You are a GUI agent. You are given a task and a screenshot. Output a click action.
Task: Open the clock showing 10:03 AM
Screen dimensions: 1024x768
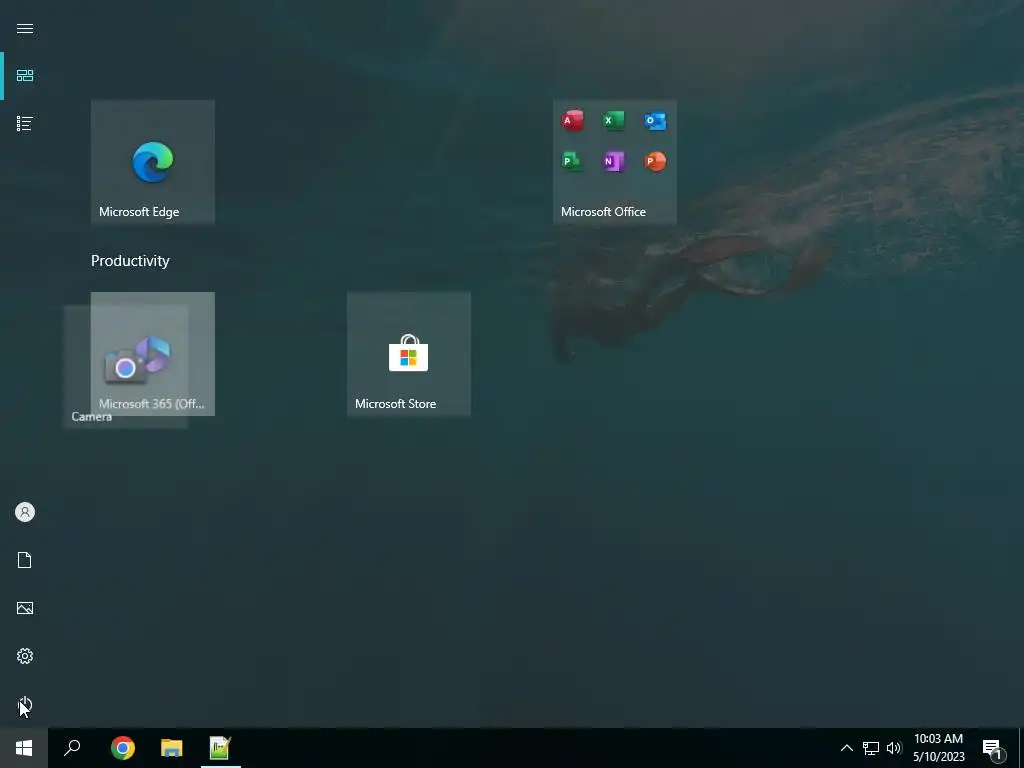coord(938,748)
